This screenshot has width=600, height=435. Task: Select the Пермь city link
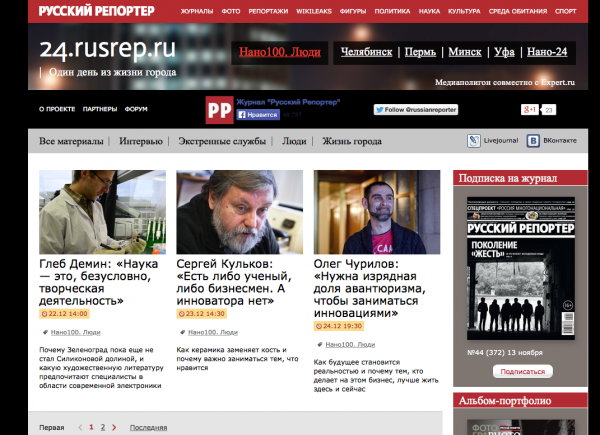pos(420,52)
